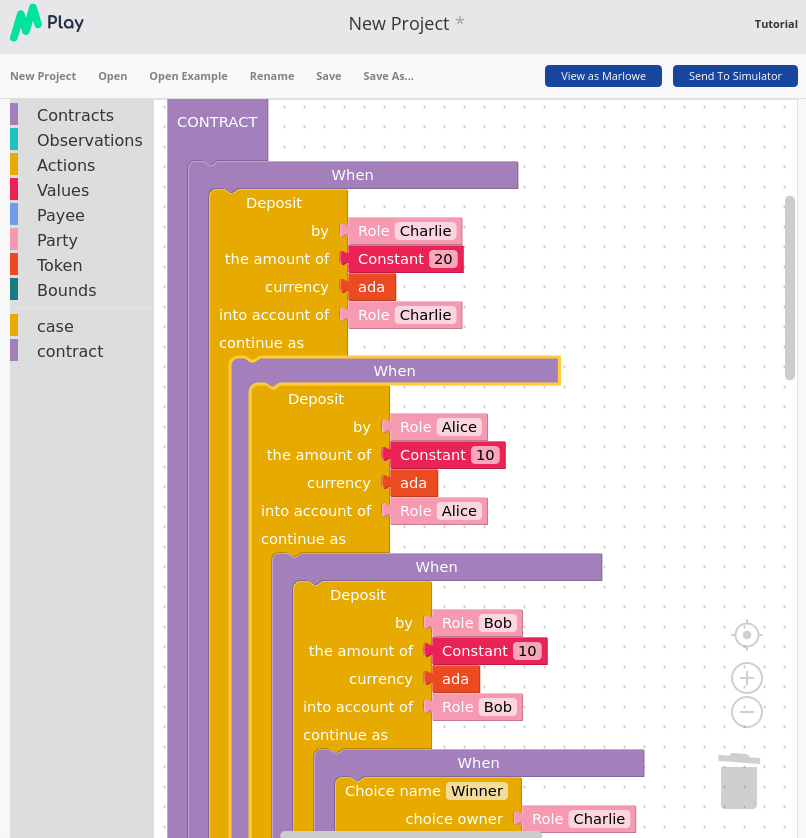The image size is (806, 838).
Task: Open the Tutorial link
Action: 776,24
